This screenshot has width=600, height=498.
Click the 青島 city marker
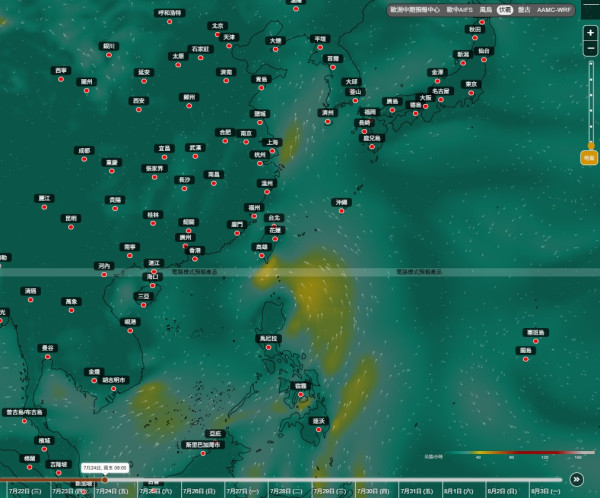(x=261, y=88)
